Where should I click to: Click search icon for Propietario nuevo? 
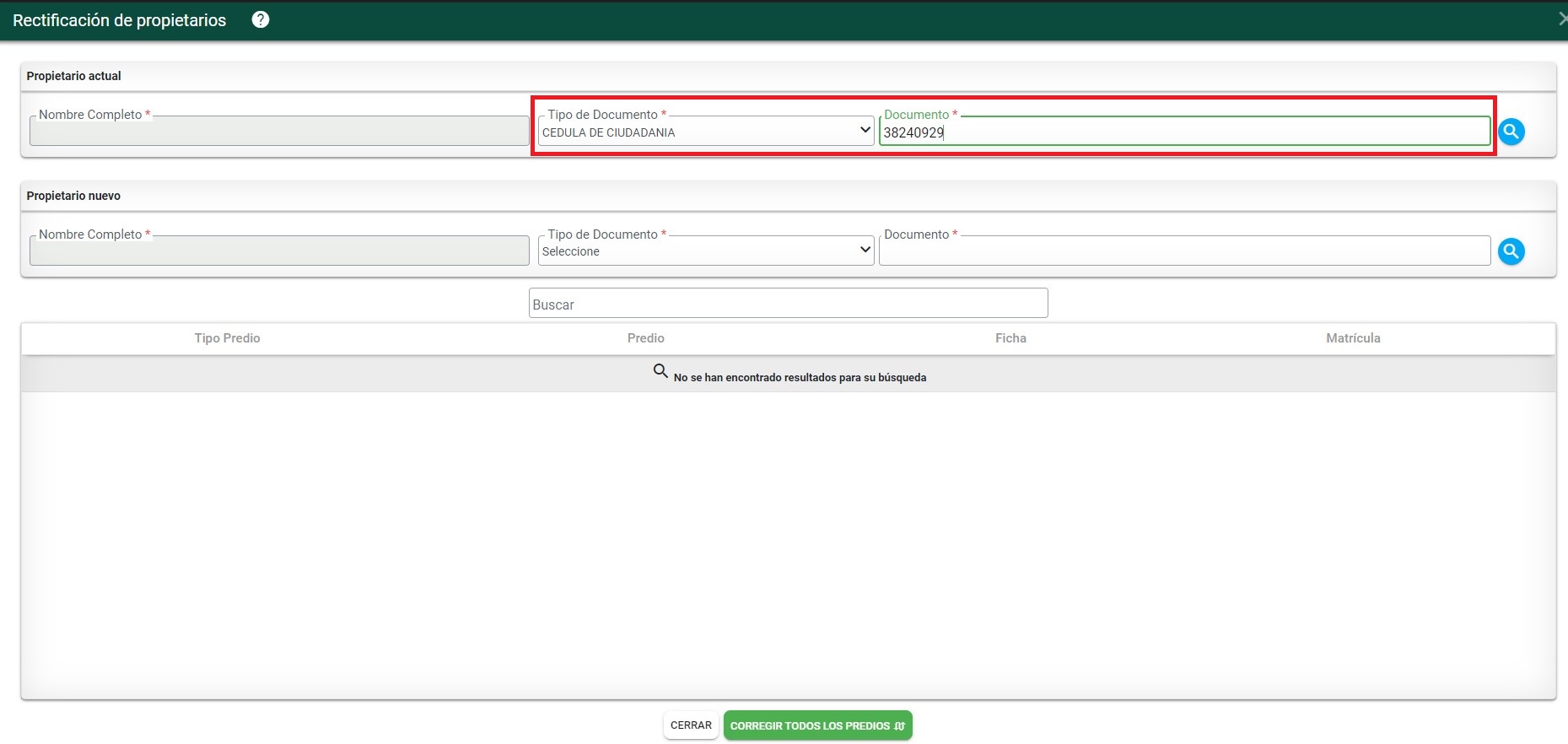(x=1511, y=251)
